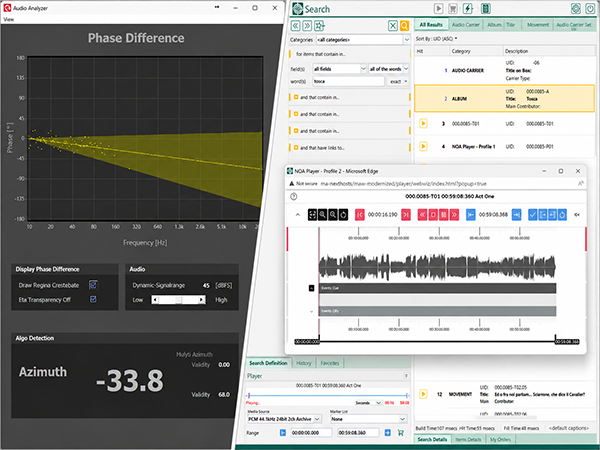Play result 3 000.0085-T01
This screenshot has width=600, height=450.
click(423, 124)
